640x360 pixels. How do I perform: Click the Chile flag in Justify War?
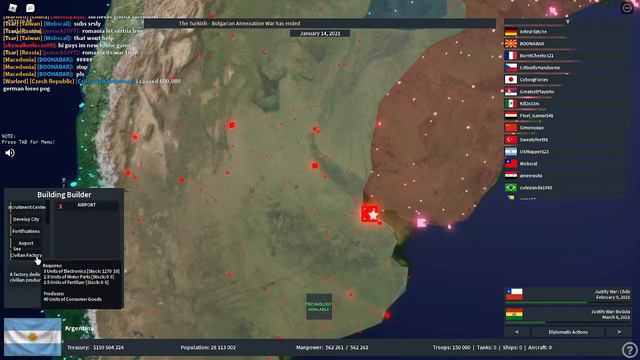tap(514, 294)
